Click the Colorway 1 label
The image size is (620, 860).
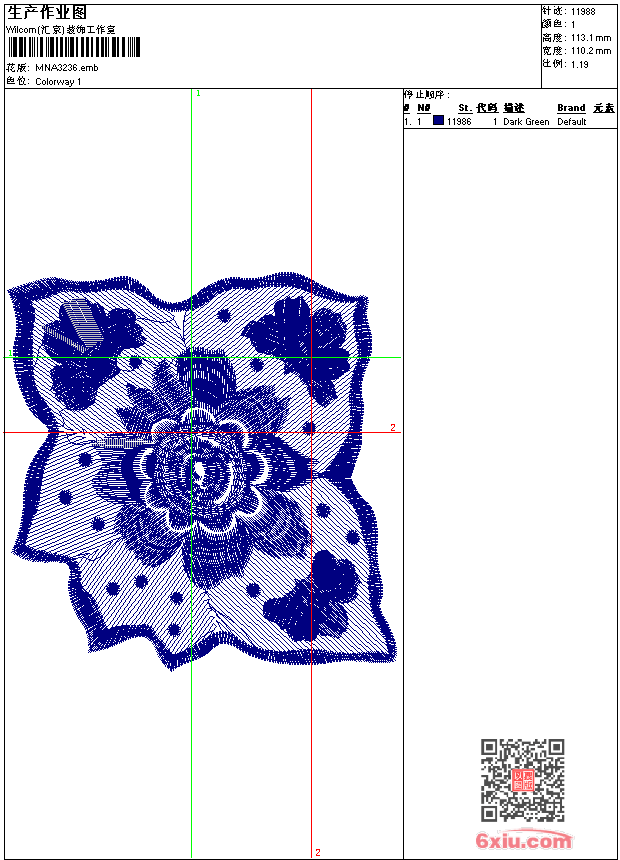click(x=58, y=82)
